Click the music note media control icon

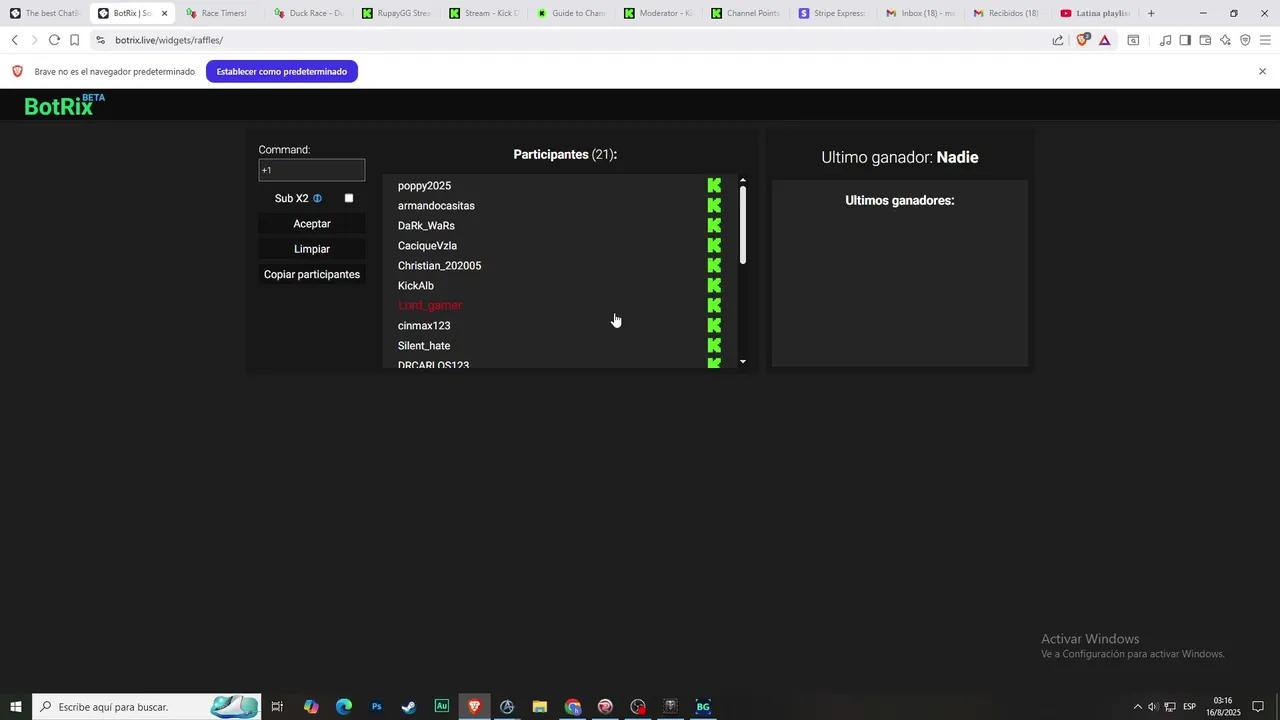click(x=1166, y=40)
